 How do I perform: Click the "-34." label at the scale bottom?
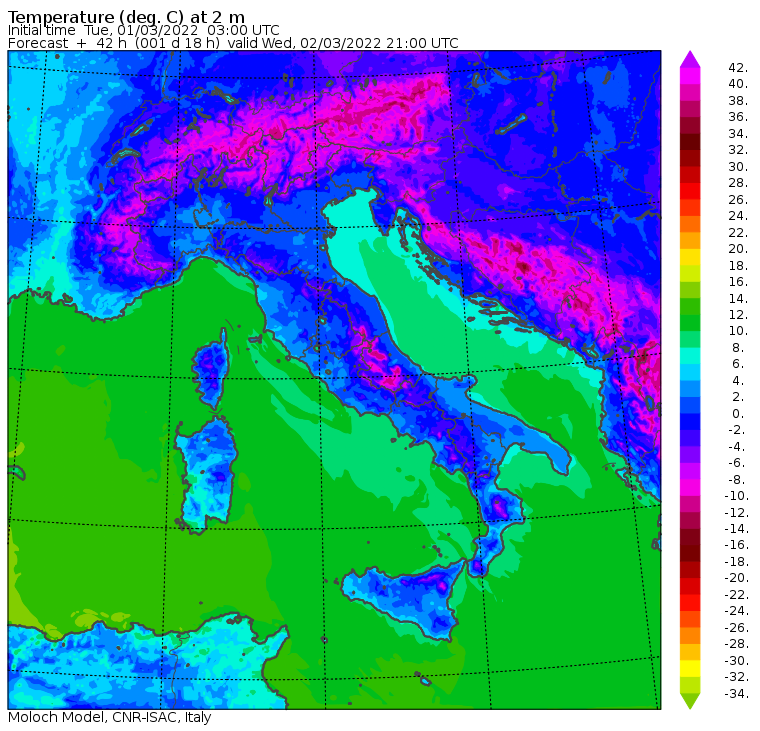[x=736, y=694]
